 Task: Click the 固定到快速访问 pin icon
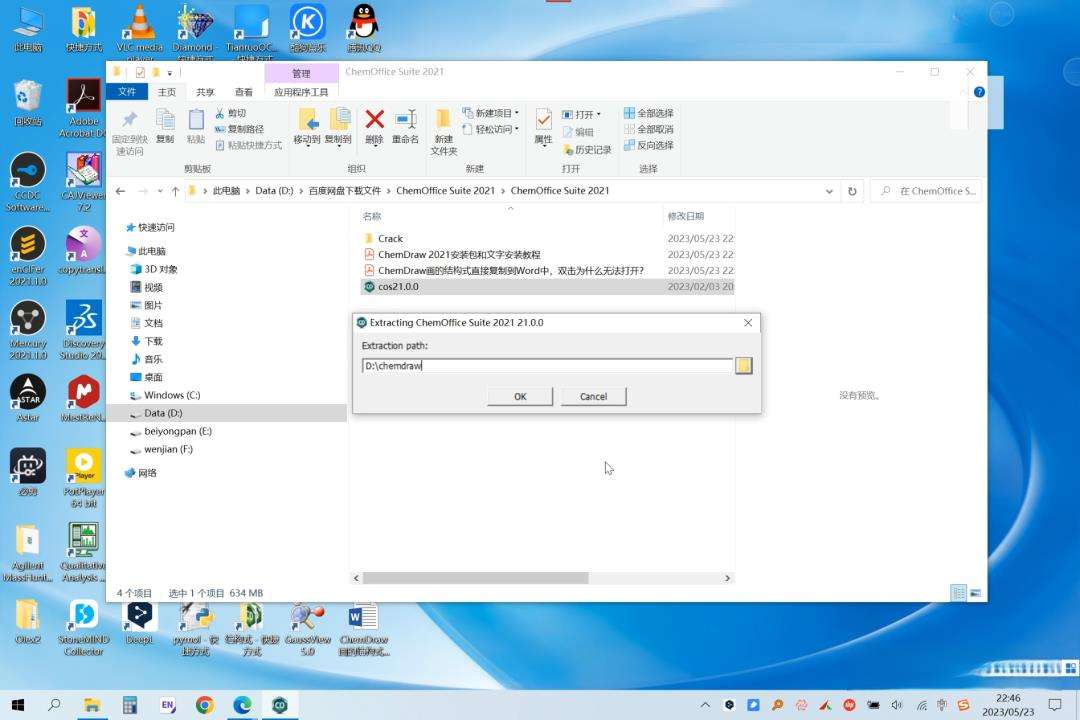point(129,120)
